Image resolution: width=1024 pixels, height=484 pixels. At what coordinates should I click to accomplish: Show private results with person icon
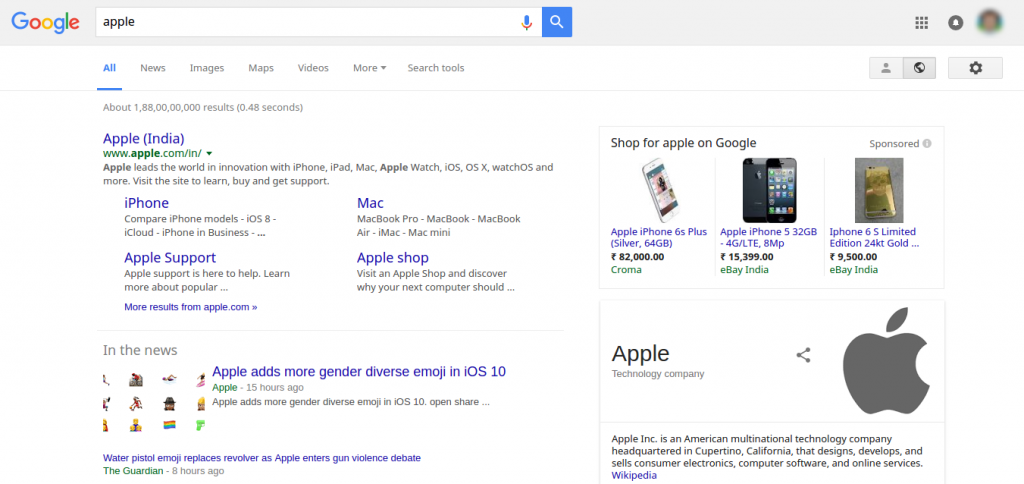point(886,68)
